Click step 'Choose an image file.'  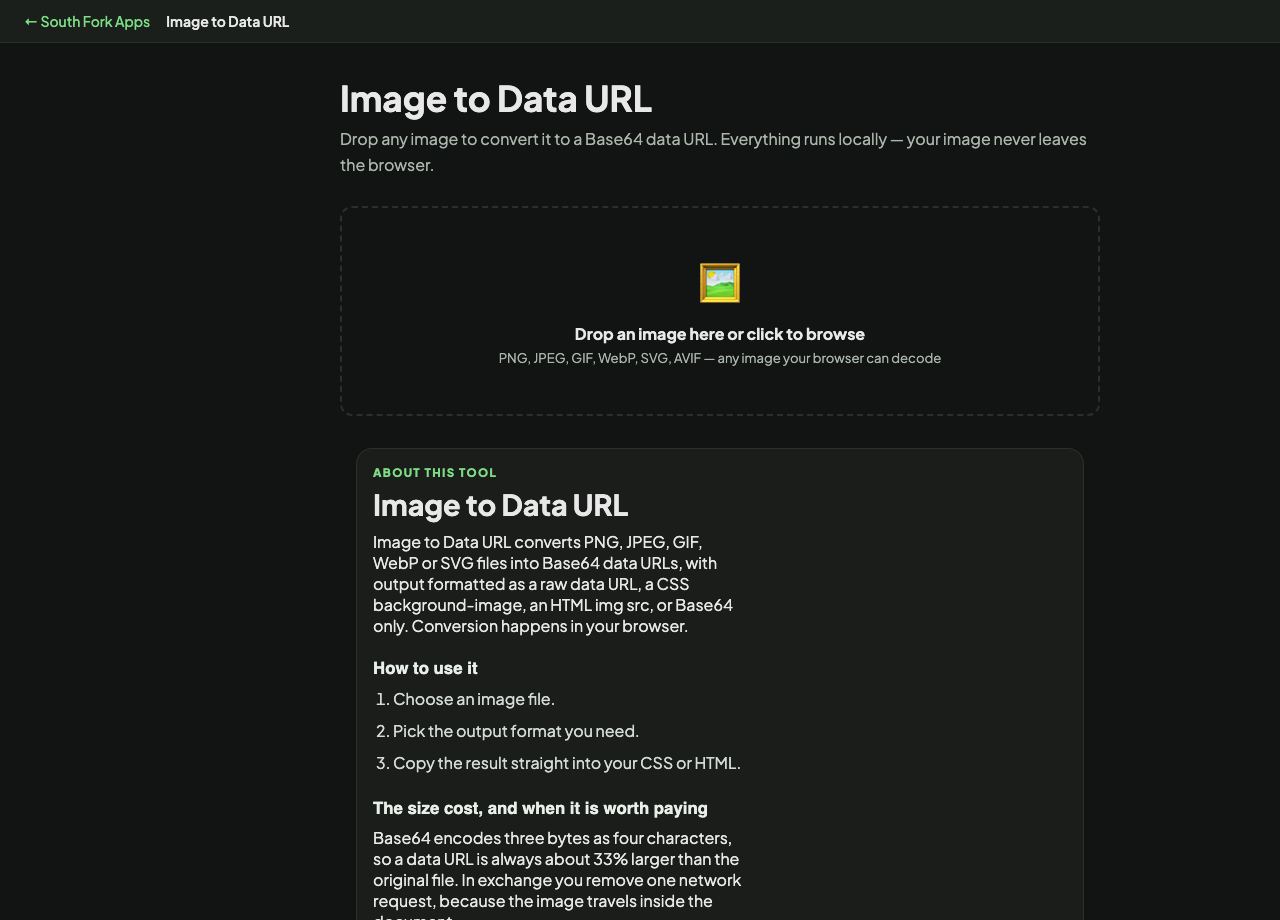[474, 699]
